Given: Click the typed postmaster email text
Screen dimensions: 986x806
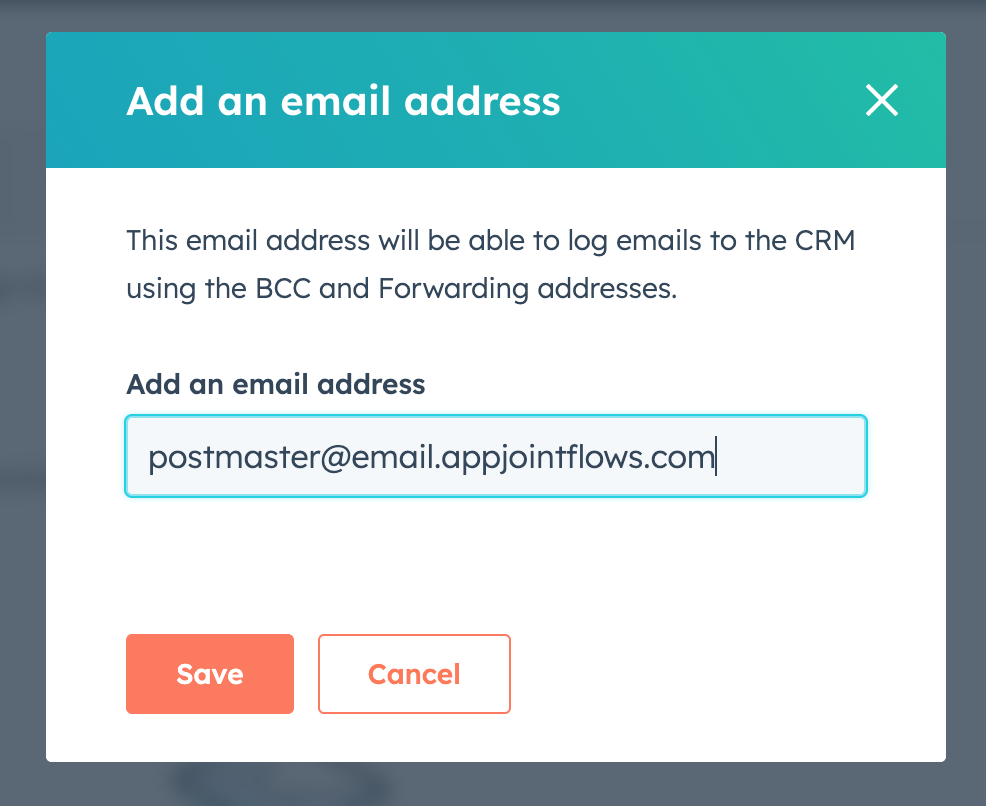Looking at the screenshot, I should 431,457.
